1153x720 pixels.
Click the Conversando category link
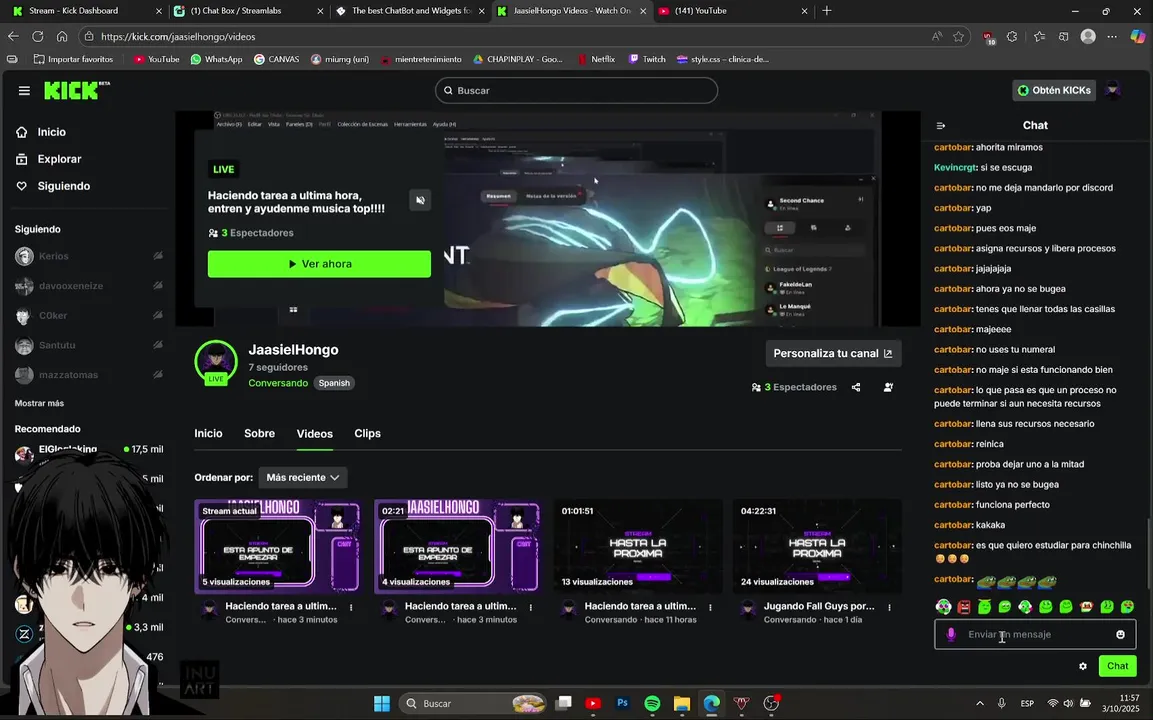pyautogui.click(x=278, y=383)
